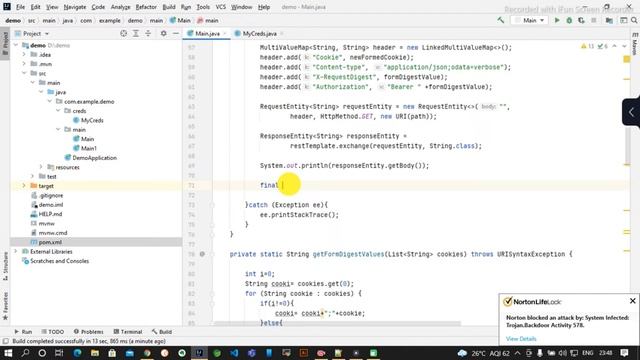
Task: Click 'example' breadcrumb in navigation bar
Action: click(109, 20)
